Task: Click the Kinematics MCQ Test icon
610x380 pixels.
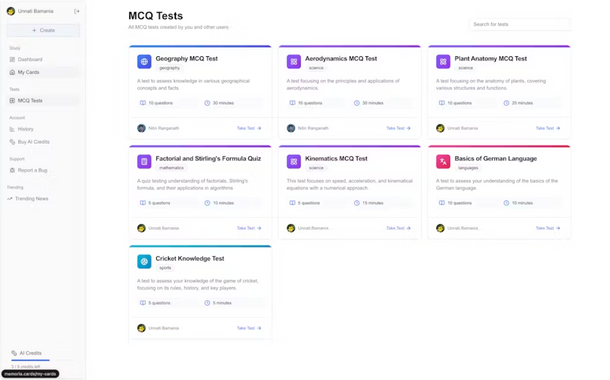Action: pos(294,161)
